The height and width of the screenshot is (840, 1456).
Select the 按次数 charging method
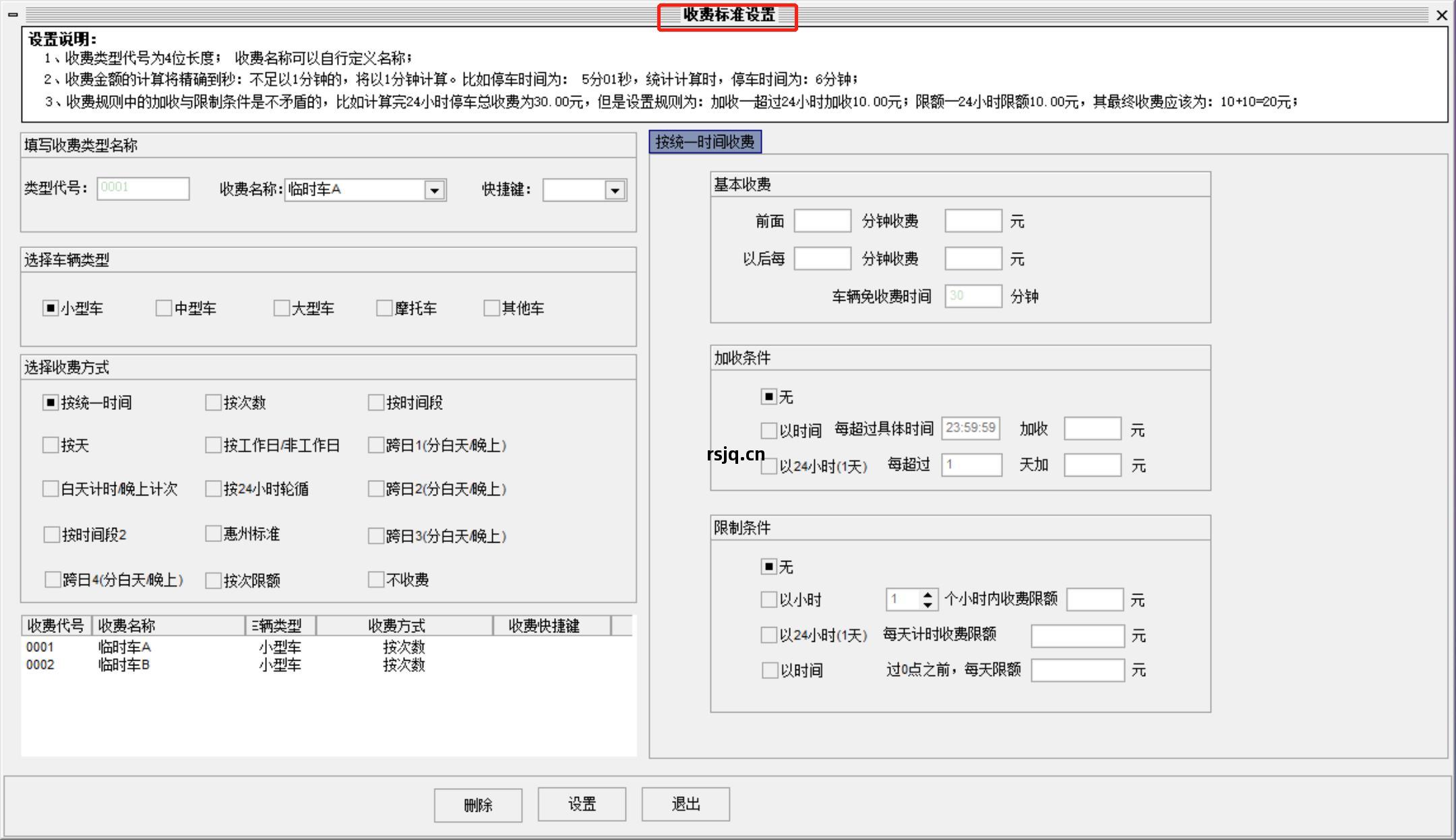coord(212,402)
